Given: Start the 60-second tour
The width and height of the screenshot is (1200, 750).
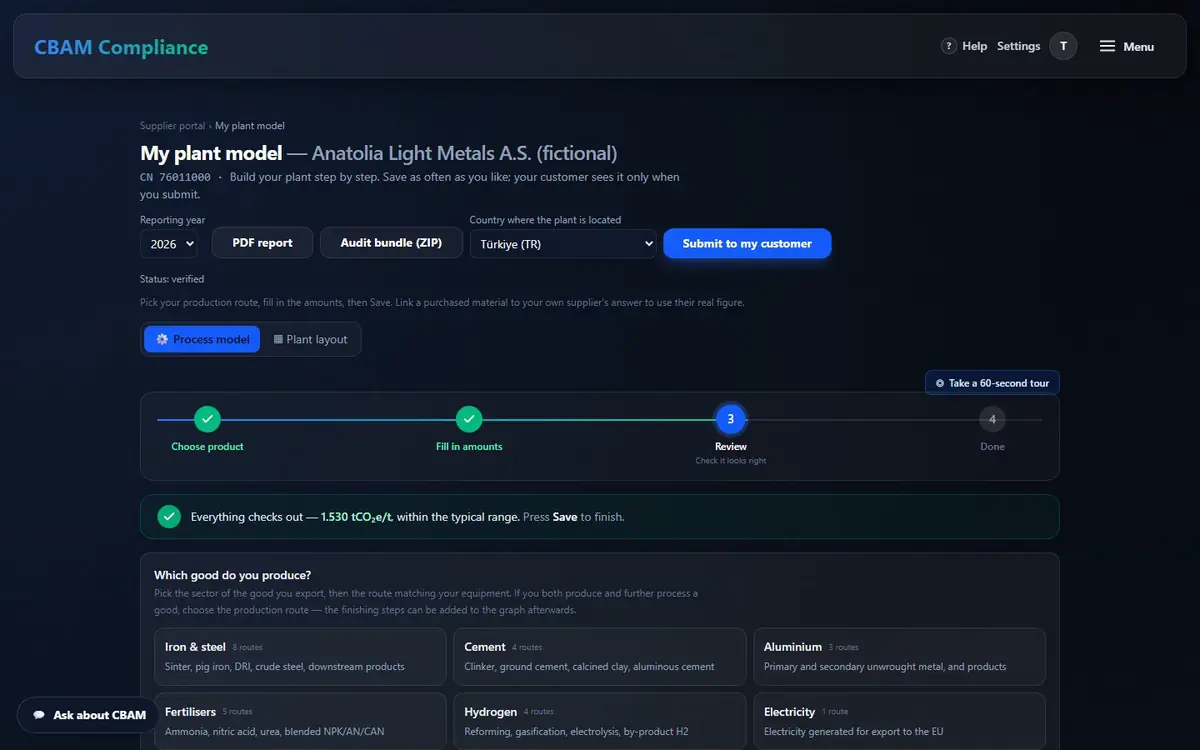Looking at the screenshot, I should [x=992, y=383].
